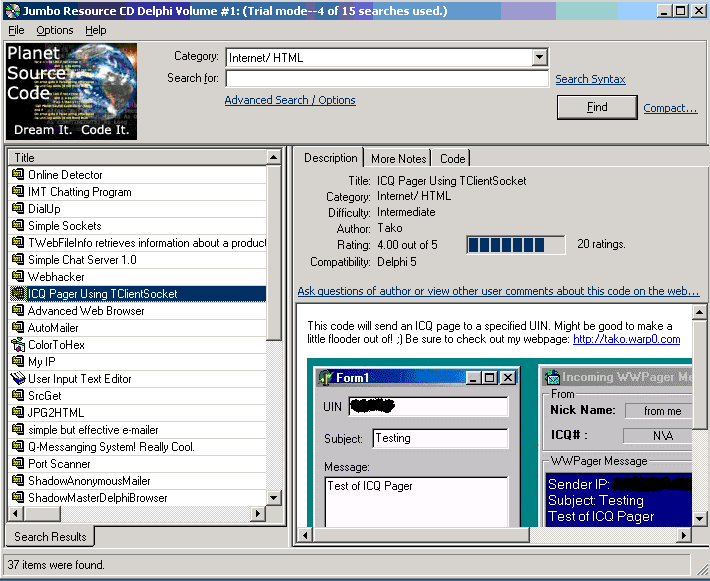
Task: Click the Find button
Action: click(x=597, y=107)
